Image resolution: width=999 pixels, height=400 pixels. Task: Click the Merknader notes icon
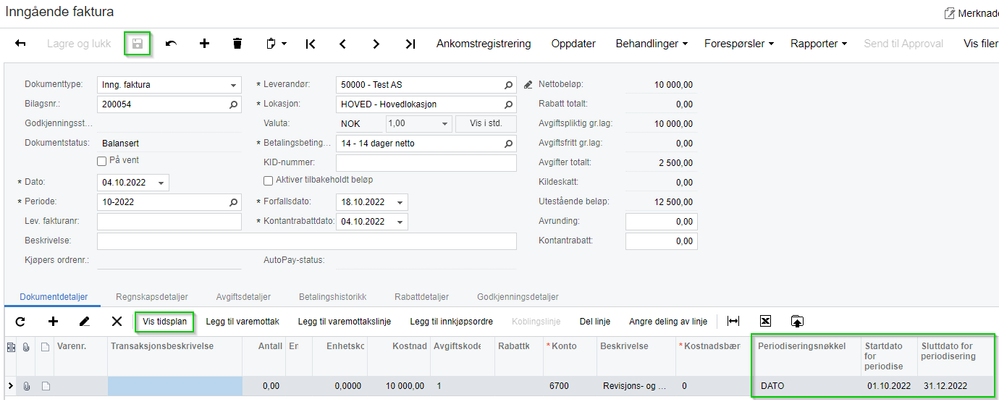coord(949,12)
